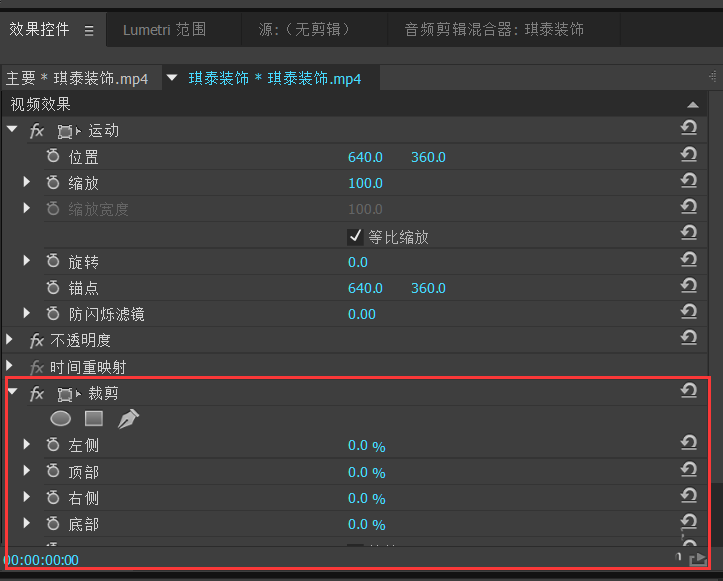Toggle the 防闪烁滤镜 stopwatch animation
This screenshot has height=581, width=723.
click(53, 313)
